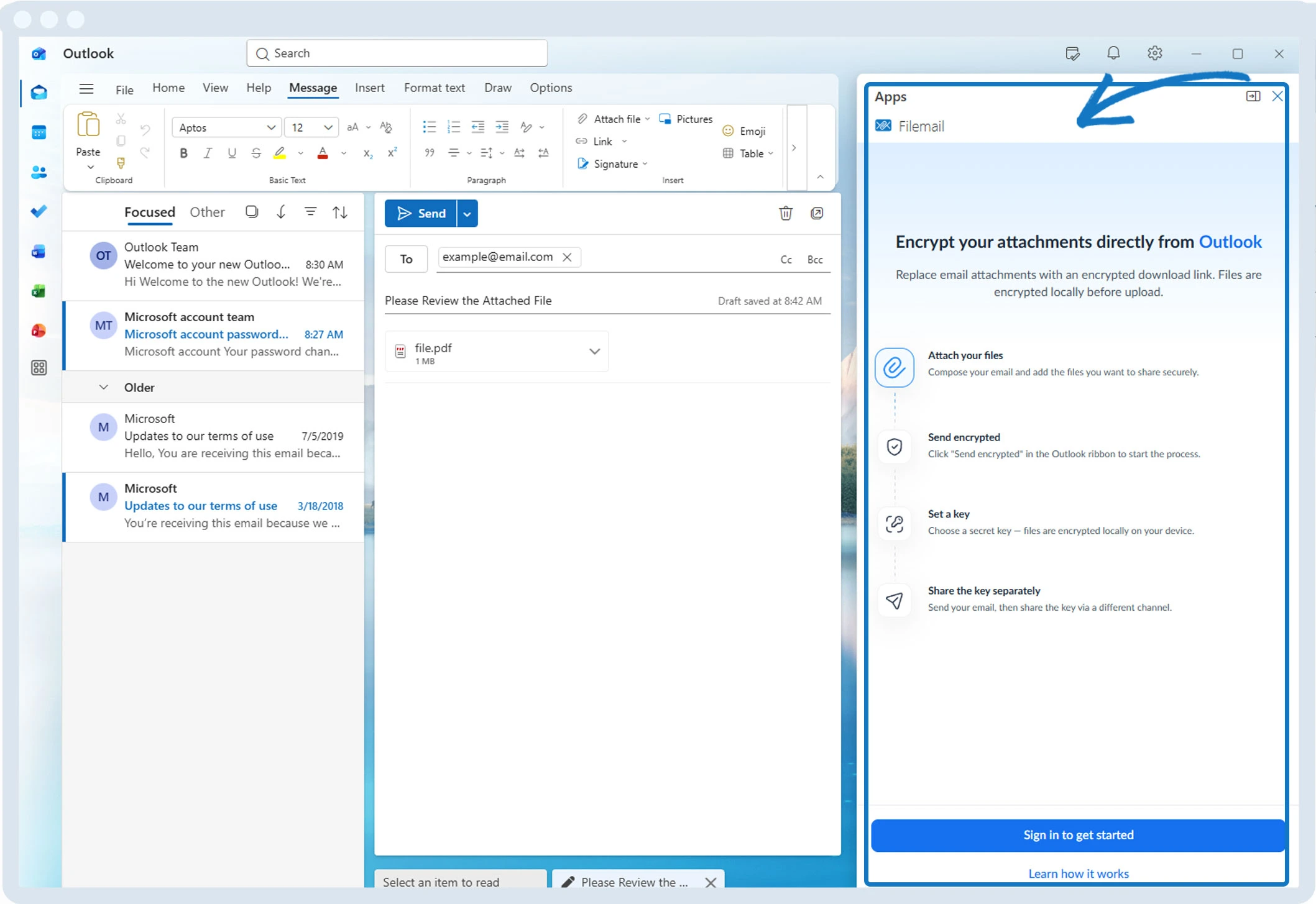Insert an Emoji
The image size is (1316, 904).
(743, 131)
